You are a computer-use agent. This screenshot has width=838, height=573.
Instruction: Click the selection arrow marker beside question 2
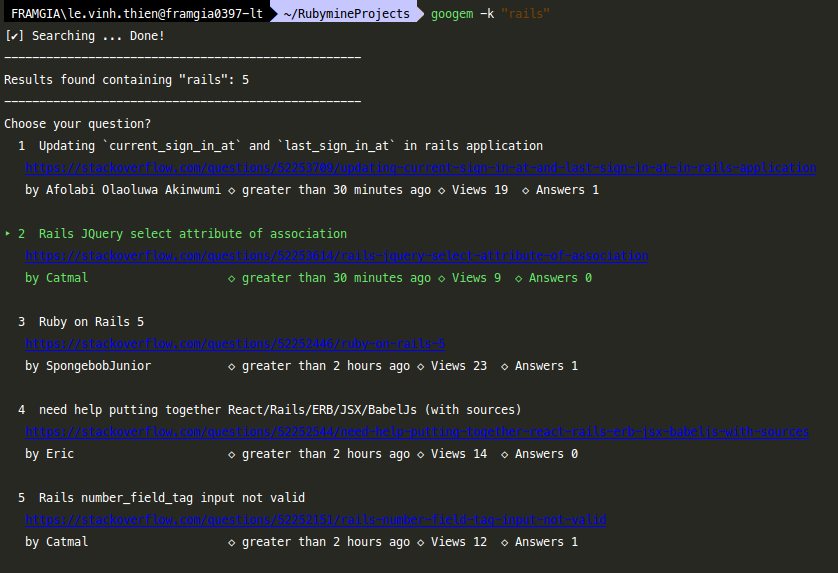(7, 234)
